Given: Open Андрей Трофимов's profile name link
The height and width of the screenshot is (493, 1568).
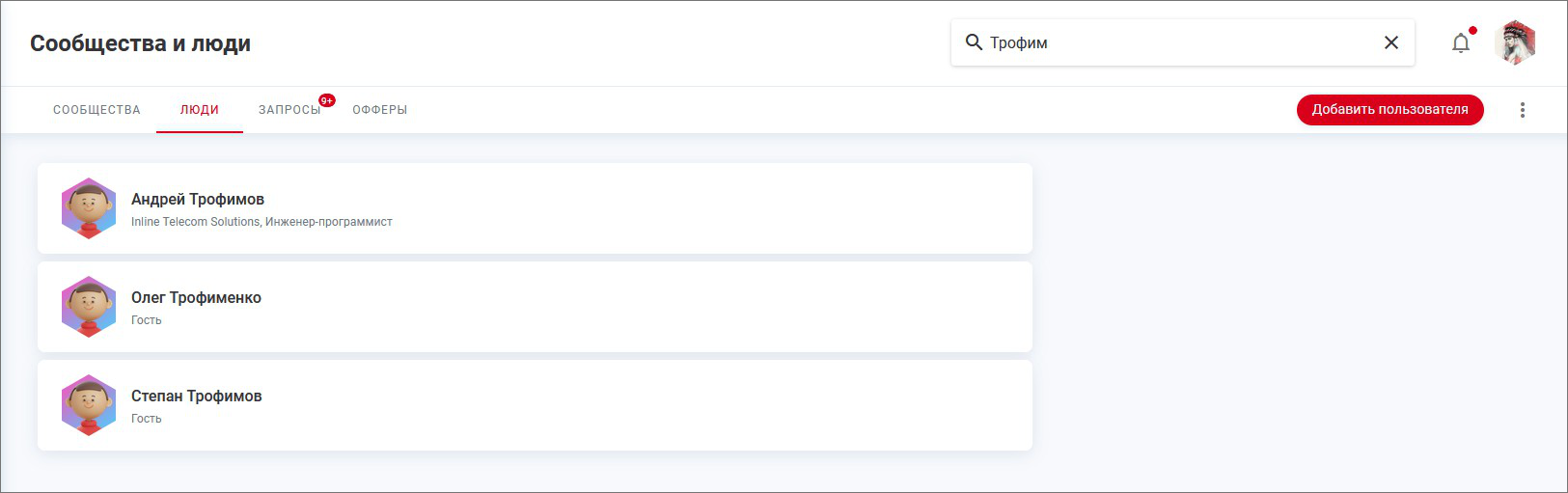Looking at the screenshot, I should [198, 200].
